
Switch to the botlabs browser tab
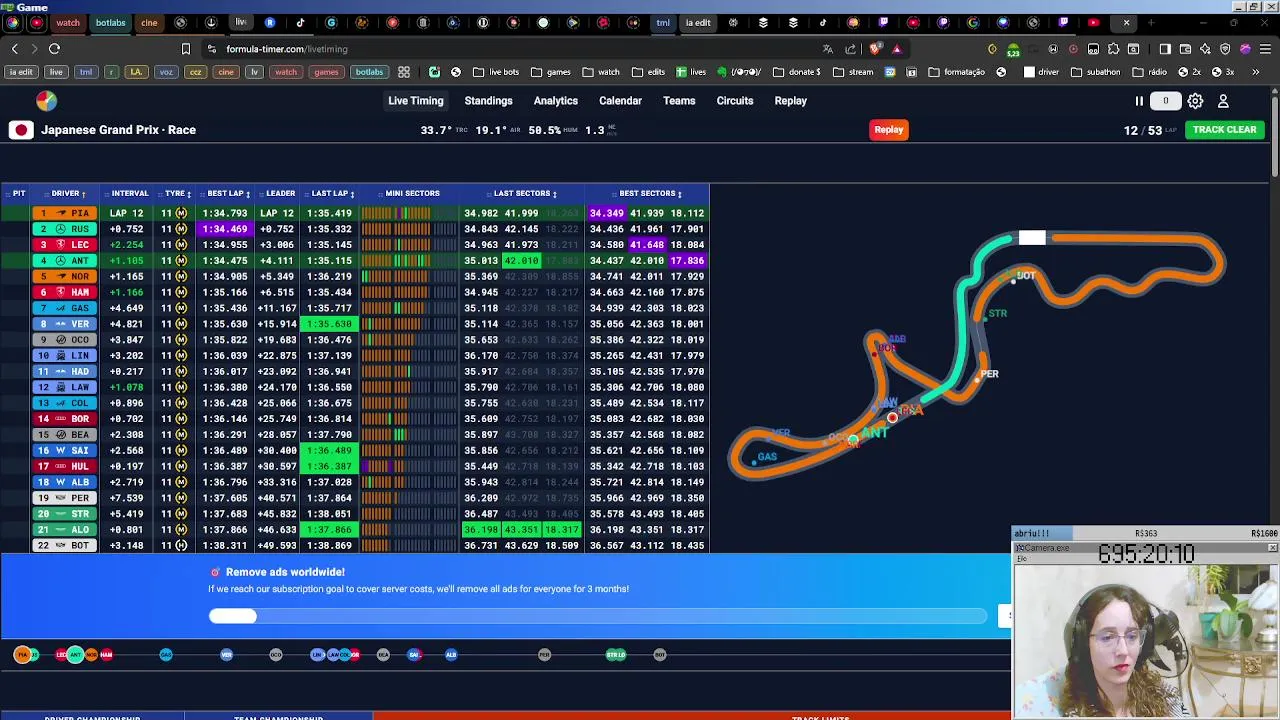click(x=111, y=22)
